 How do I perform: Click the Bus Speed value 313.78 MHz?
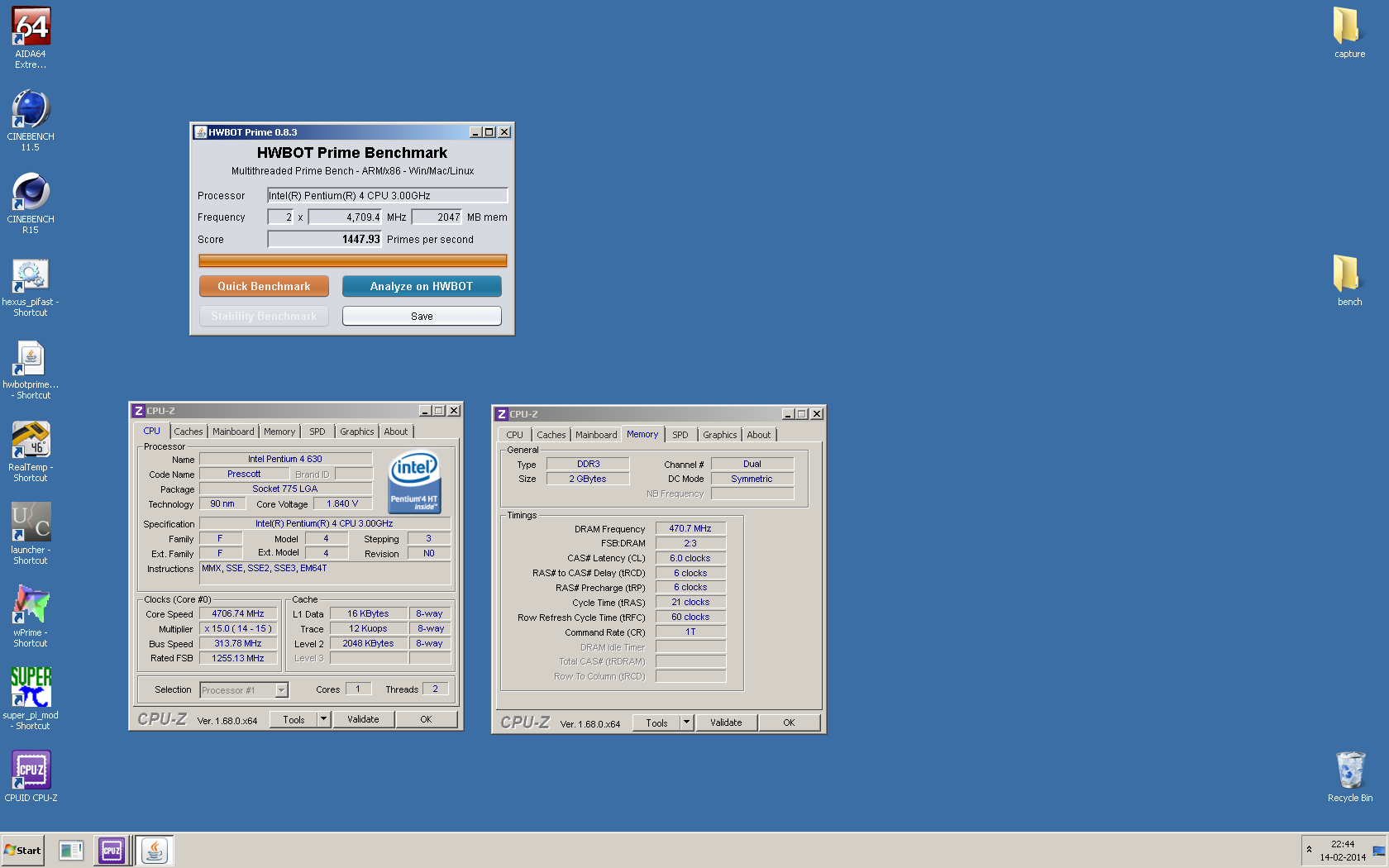click(x=238, y=643)
